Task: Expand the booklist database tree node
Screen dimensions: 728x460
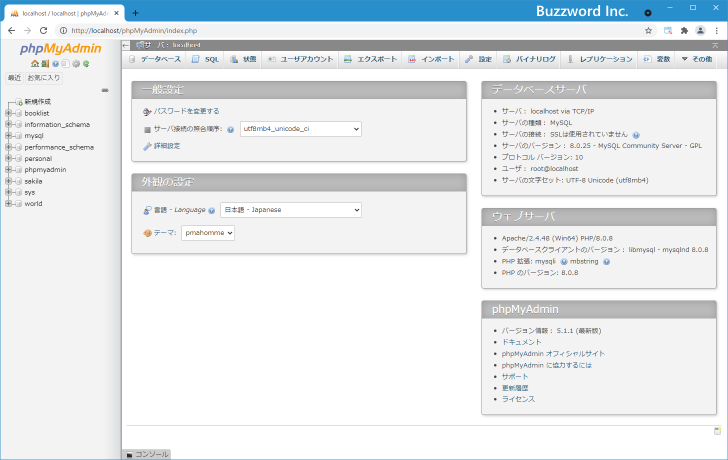Action: coord(8,113)
